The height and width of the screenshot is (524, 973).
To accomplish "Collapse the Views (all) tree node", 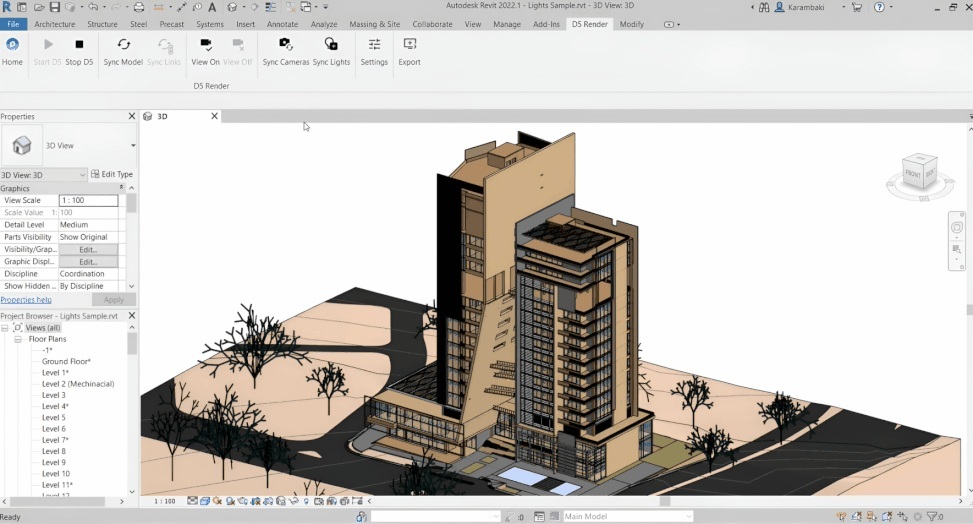I will (6, 328).
